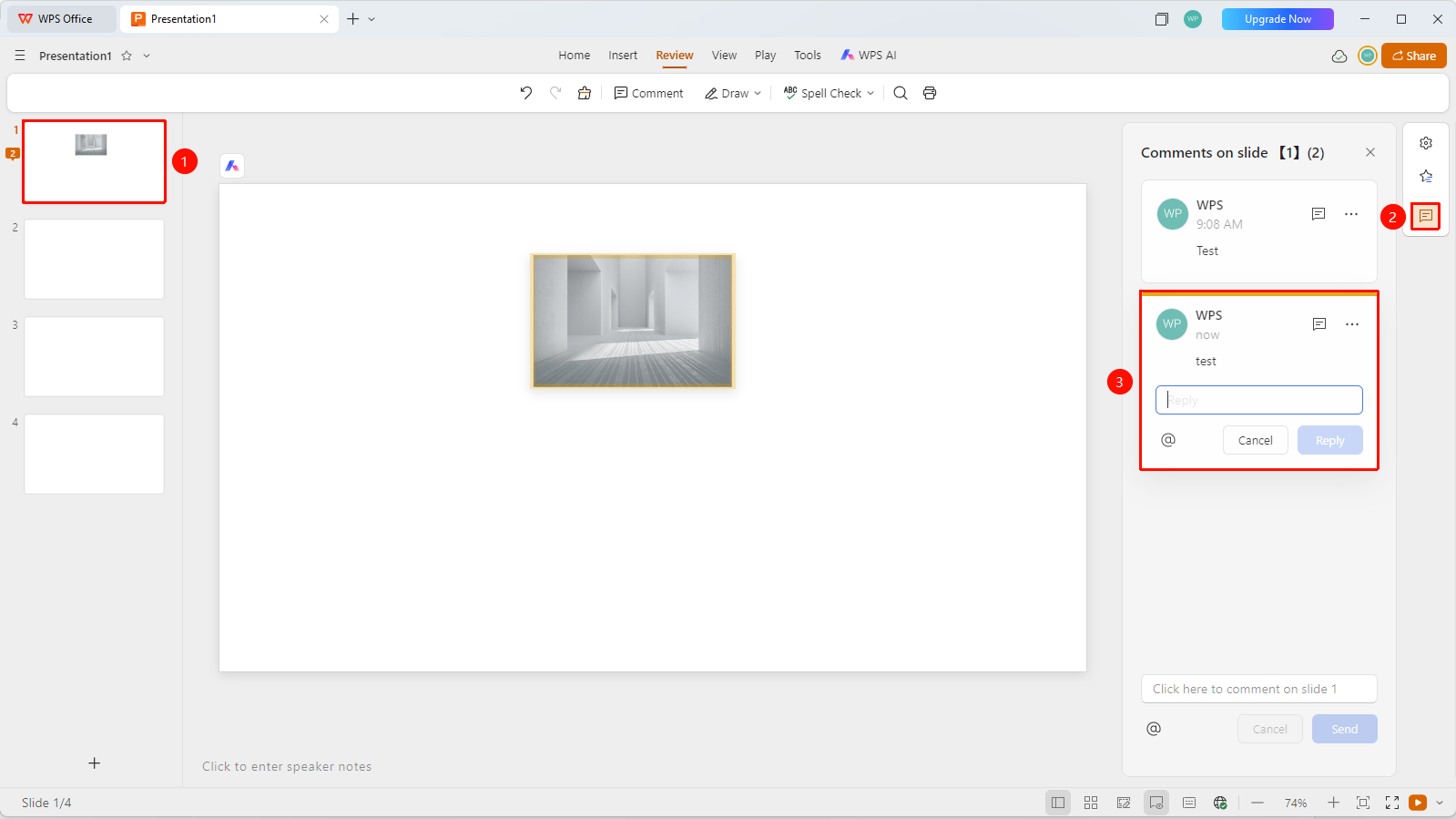Expand slideshow options arrow in status bar
The width and height of the screenshot is (1456, 819).
click(x=1440, y=803)
